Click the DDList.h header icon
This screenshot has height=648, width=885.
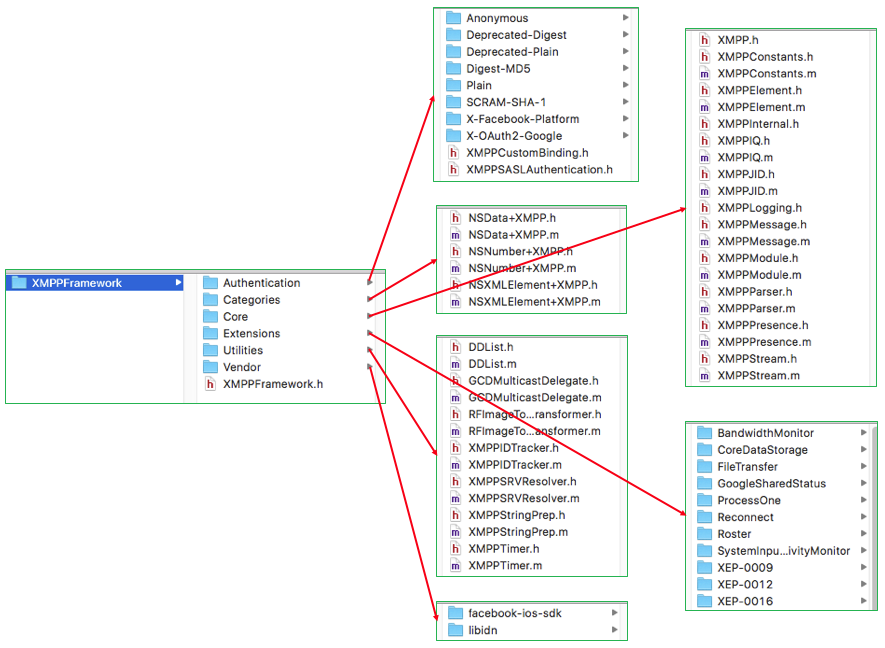(x=455, y=347)
